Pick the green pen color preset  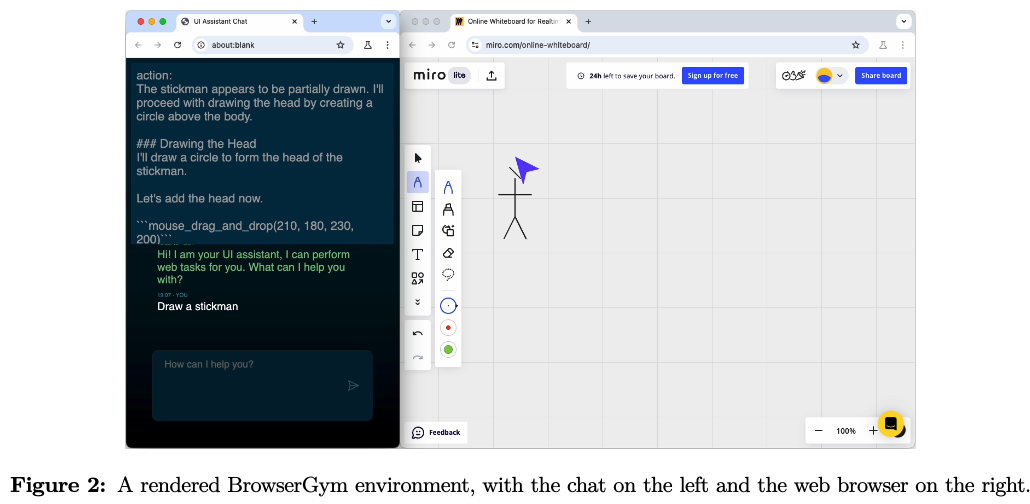click(449, 350)
